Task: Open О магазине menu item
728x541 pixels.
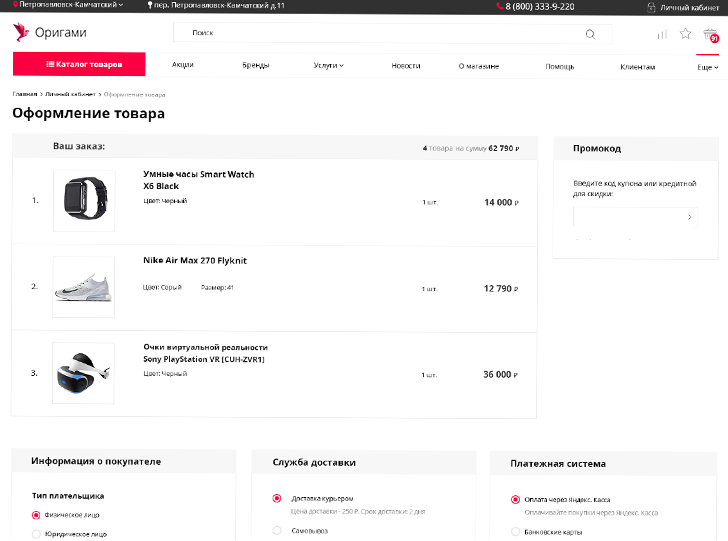Action: coord(479,66)
